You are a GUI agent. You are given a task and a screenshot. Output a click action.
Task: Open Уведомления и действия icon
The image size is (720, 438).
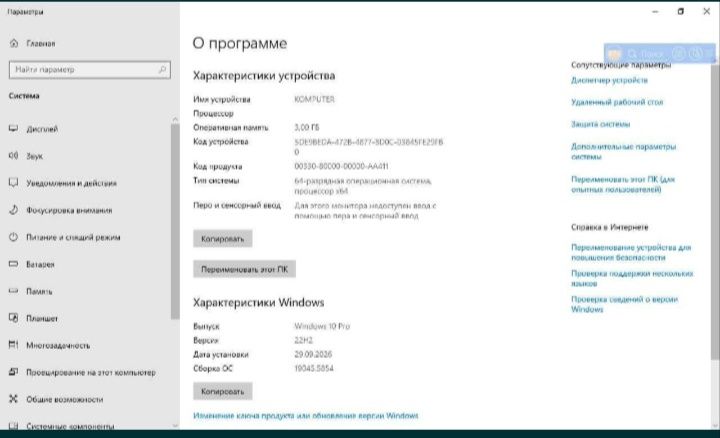pyautogui.click(x=13, y=183)
